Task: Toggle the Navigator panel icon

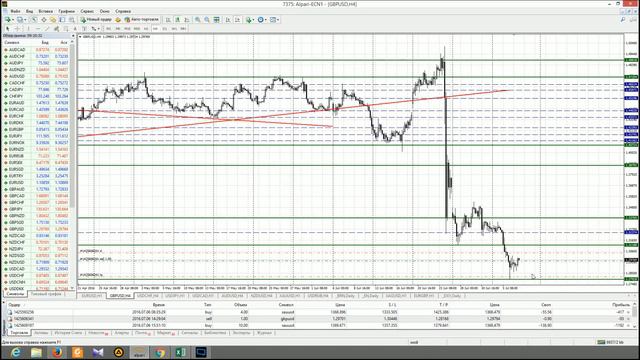Action: click(53, 20)
